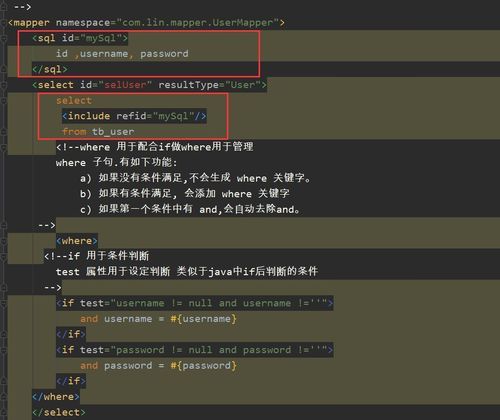Click the fold end marker beside </sql>

pos(4,69)
